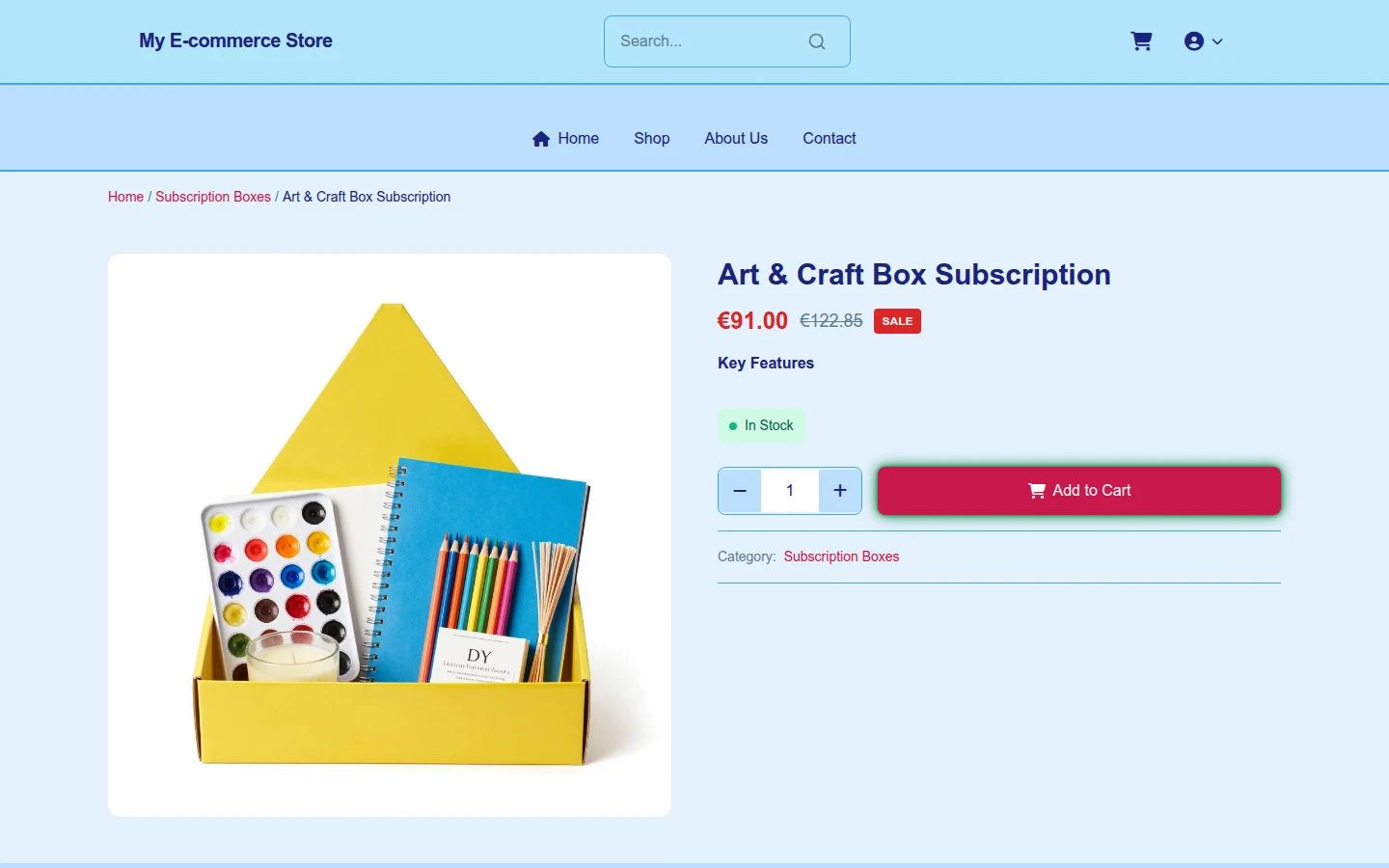This screenshot has height=868, width=1389.
Task: Click the Home breadcrumb link
Action: click(125, 197)
